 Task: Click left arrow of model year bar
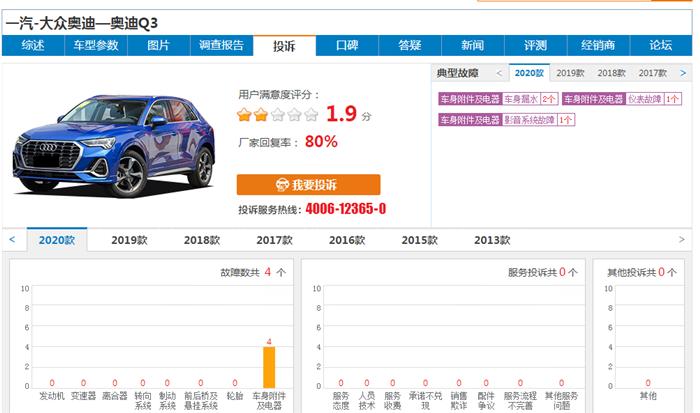[x=12, y=240]
